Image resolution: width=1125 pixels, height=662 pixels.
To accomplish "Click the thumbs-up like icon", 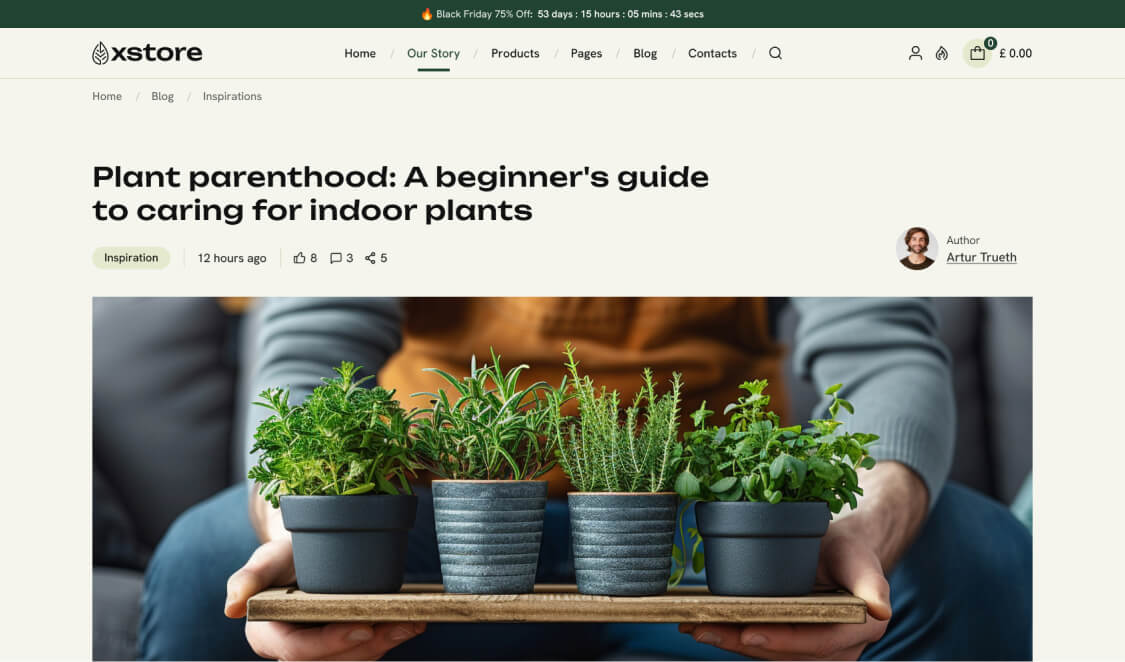I will [x=299, y=258].
